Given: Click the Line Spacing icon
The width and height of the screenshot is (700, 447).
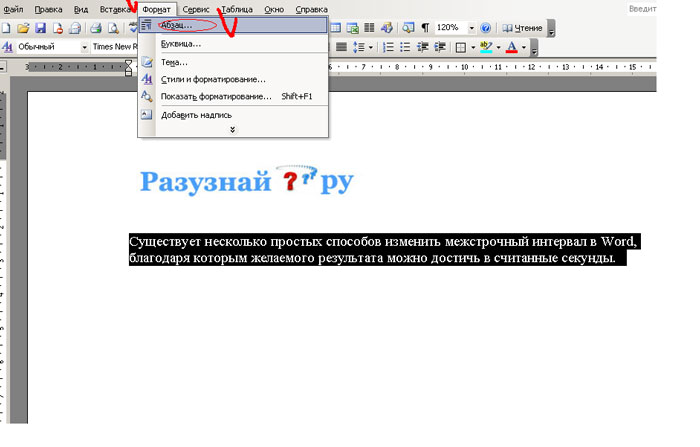Looking at the screenshot, I should [x=358, y=47].
